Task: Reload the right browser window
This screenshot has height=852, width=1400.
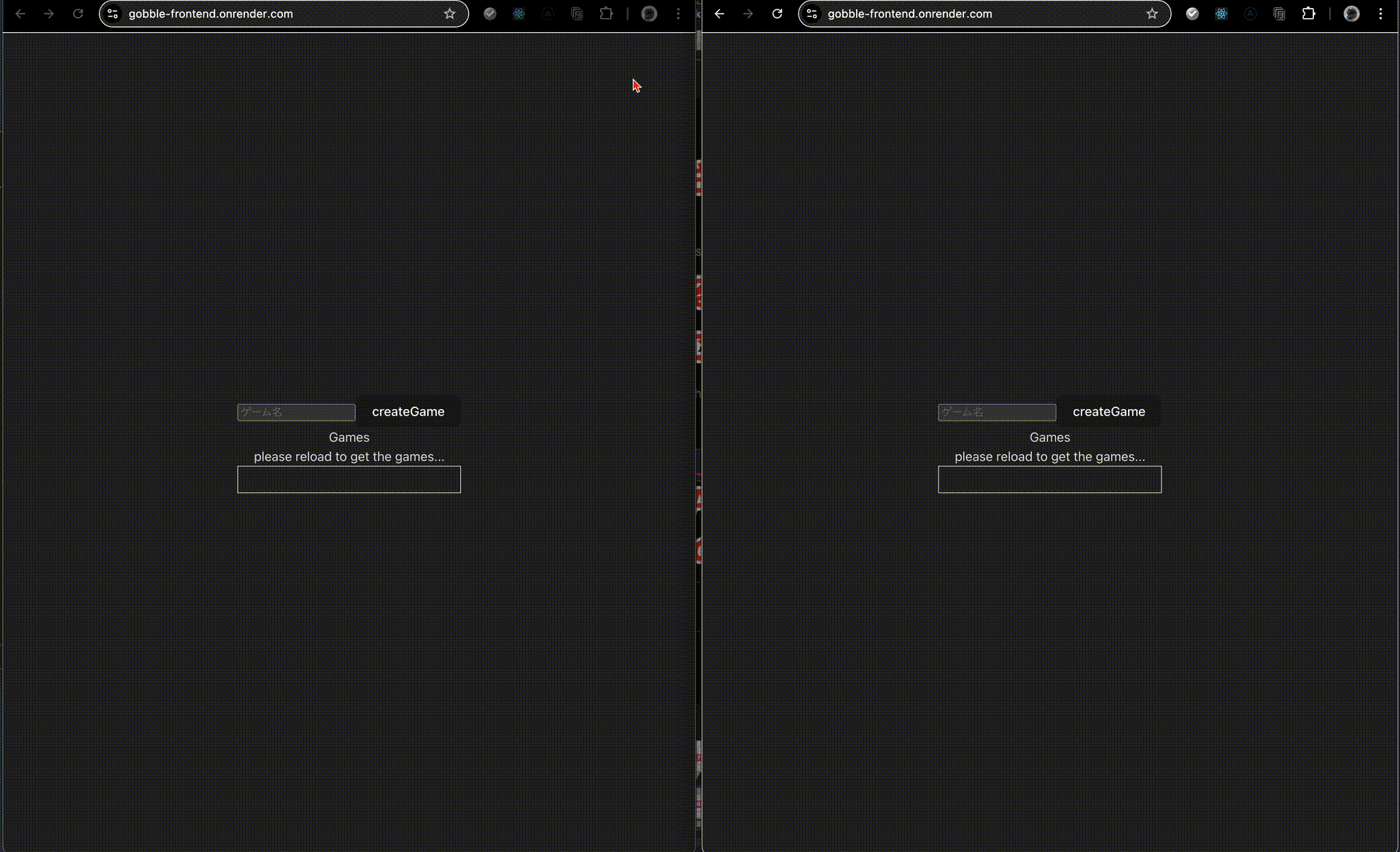Action: click(x=777, y=14)
